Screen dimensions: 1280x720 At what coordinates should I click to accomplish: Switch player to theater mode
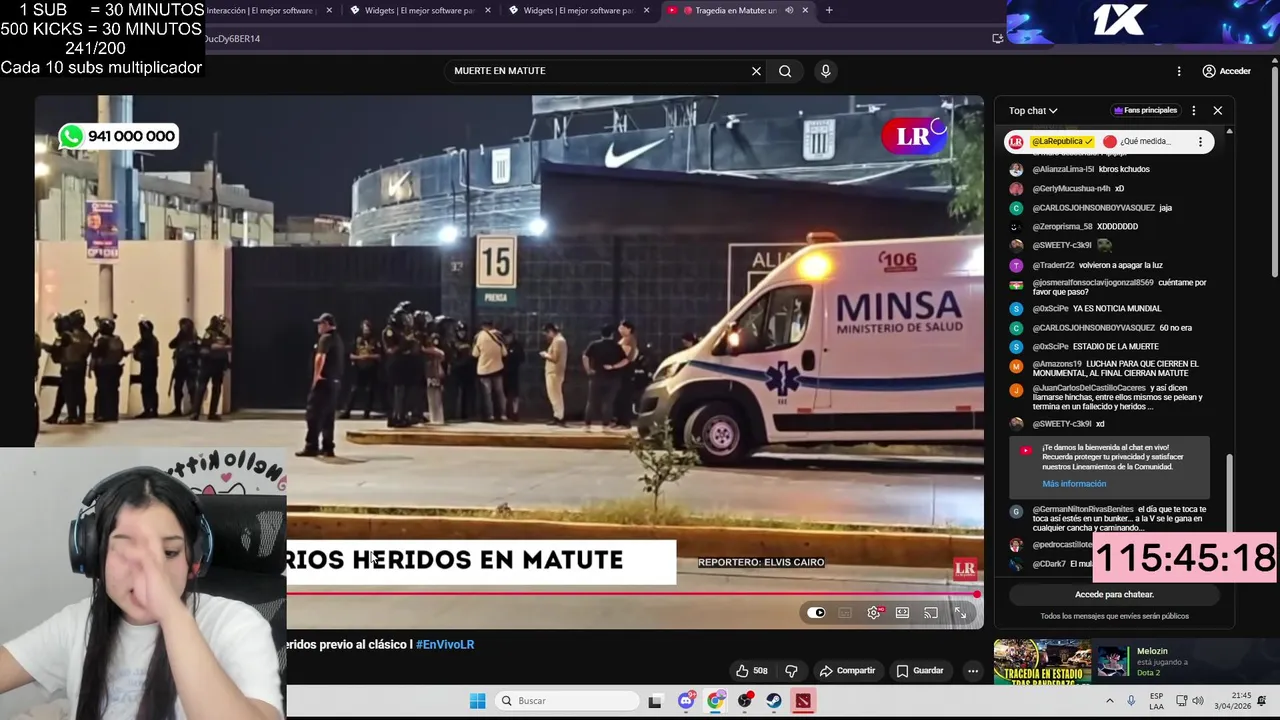902,613
